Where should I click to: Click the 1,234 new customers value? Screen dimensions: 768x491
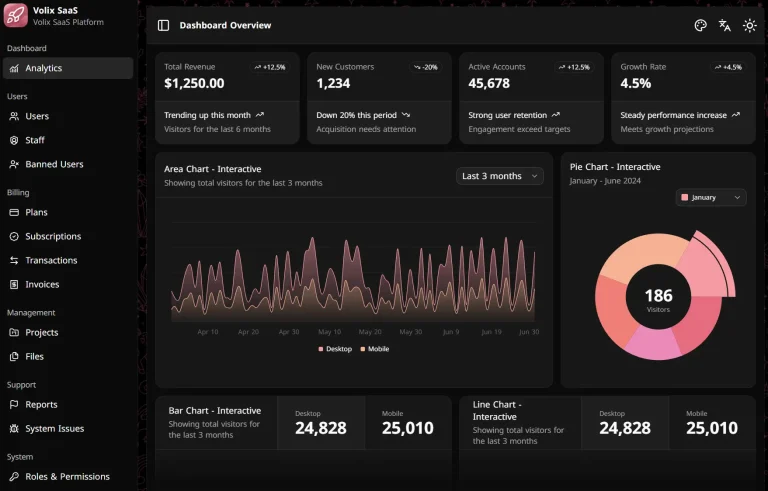click(x=333, y=84)
